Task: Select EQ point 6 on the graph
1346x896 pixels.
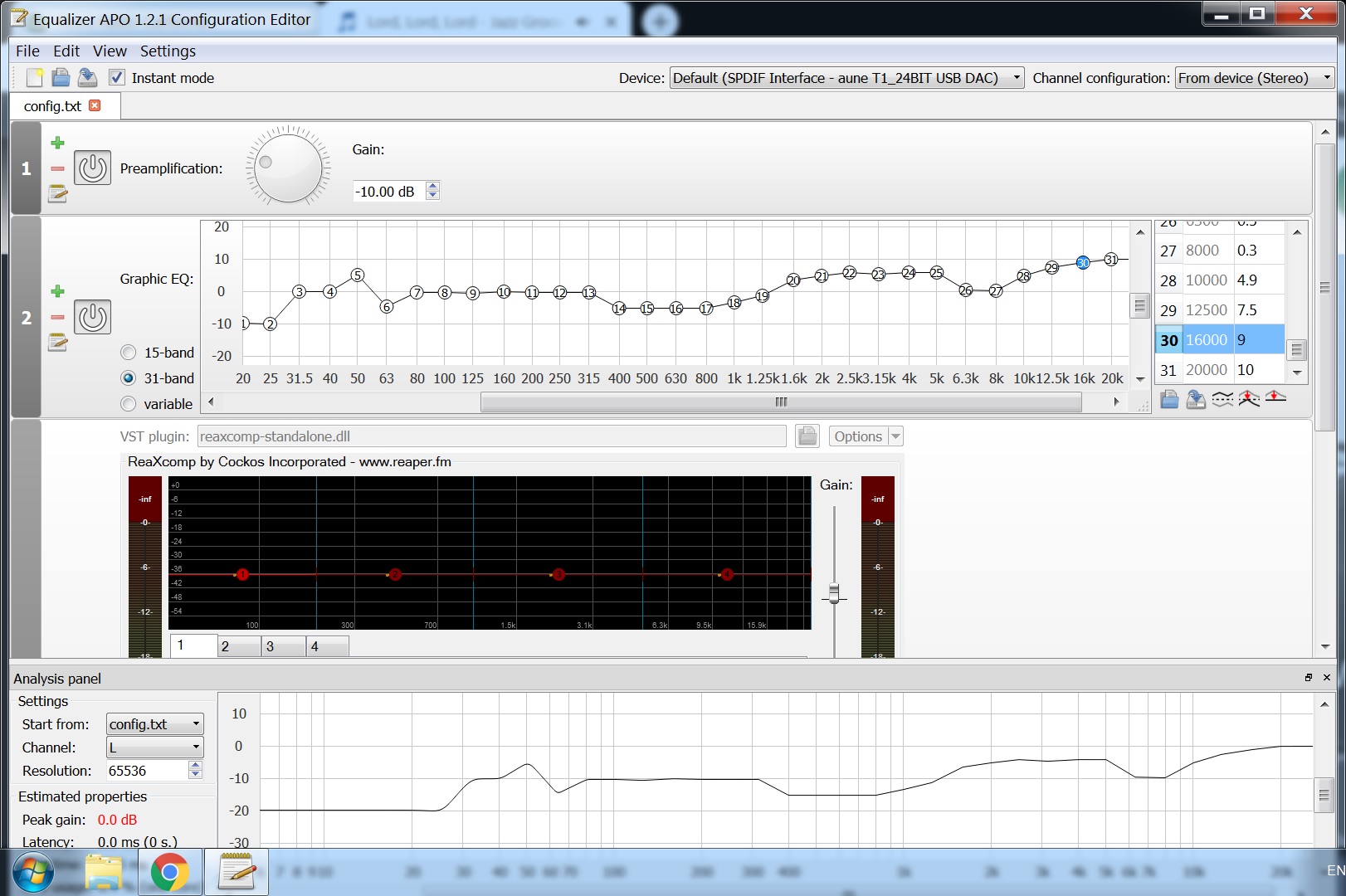Action: click(387, 306)
